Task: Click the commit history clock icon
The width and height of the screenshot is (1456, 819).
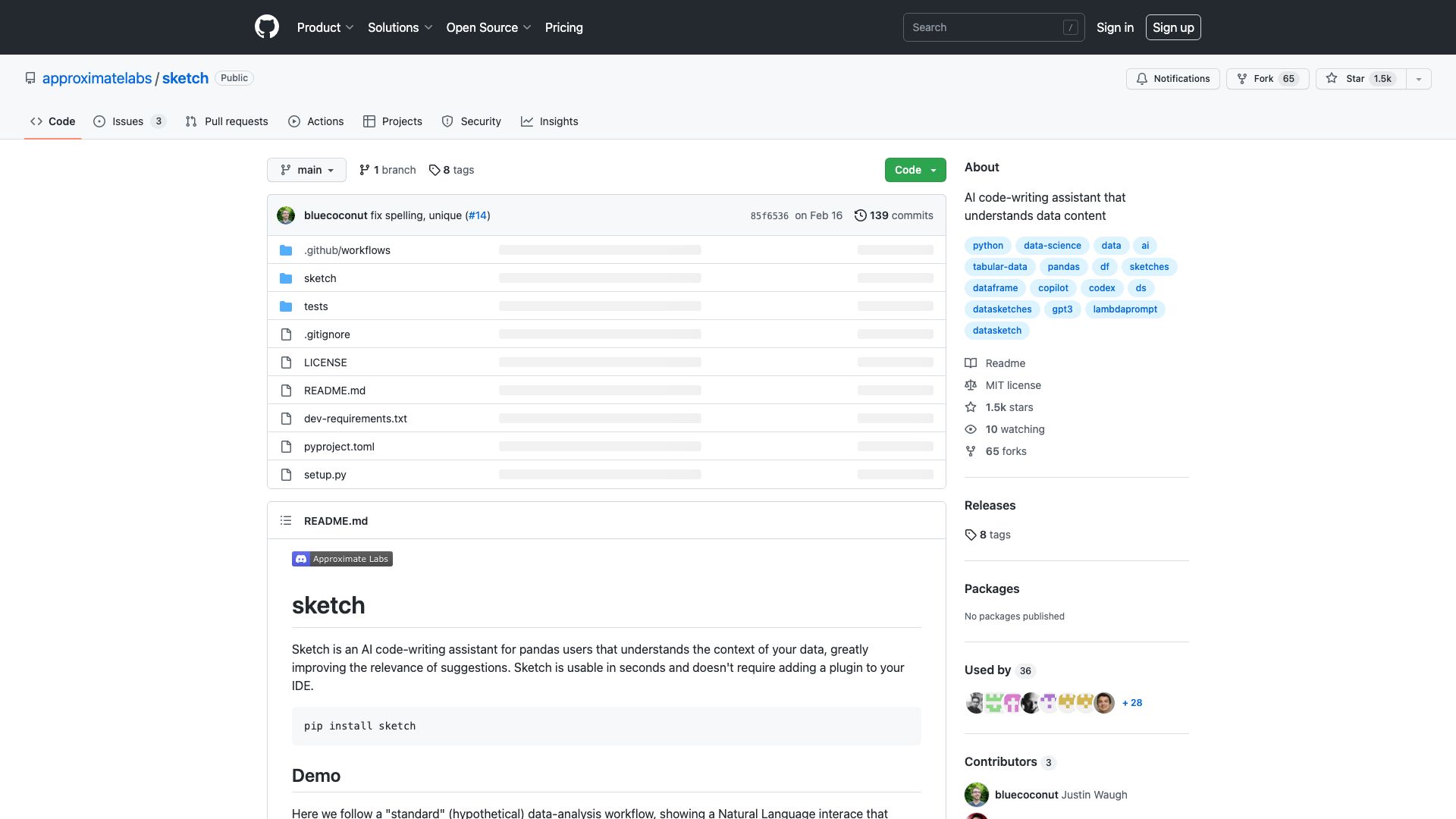Action: pyautogui.click(x=860, y=215)
